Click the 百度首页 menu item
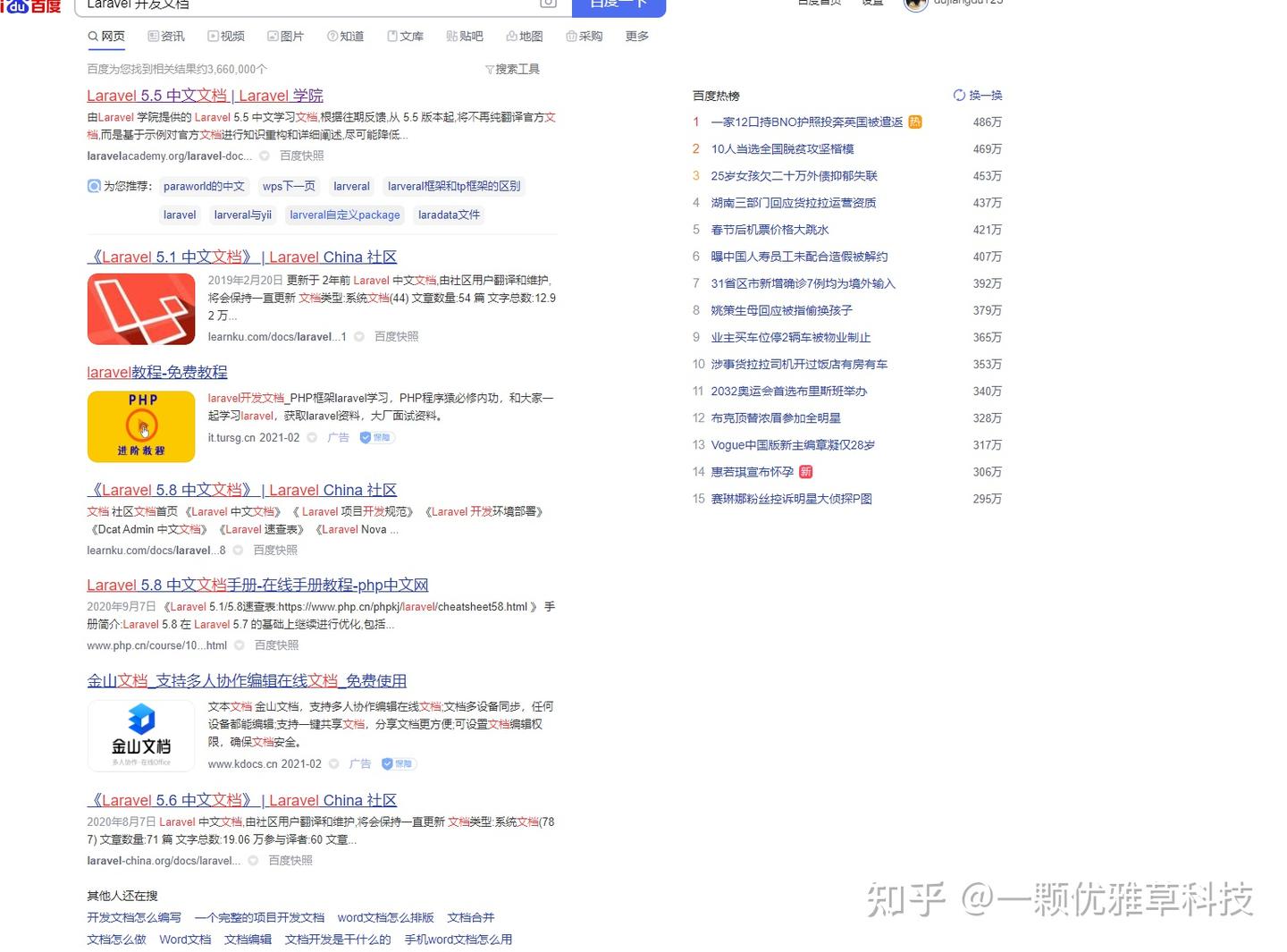Viewport: 1287px width, 952px height. [x=819, y=4]
